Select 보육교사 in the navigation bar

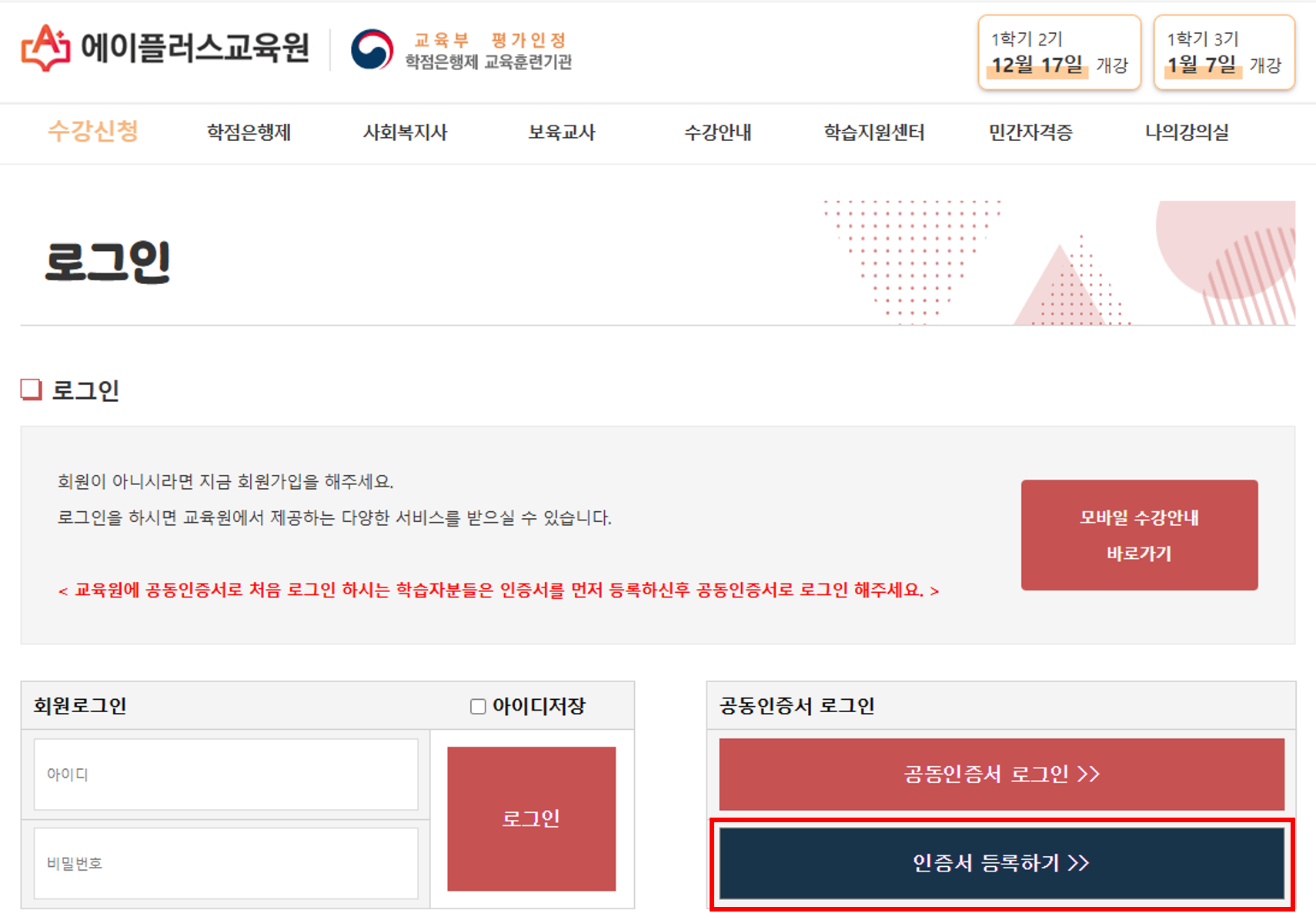(x=561, y=132)
